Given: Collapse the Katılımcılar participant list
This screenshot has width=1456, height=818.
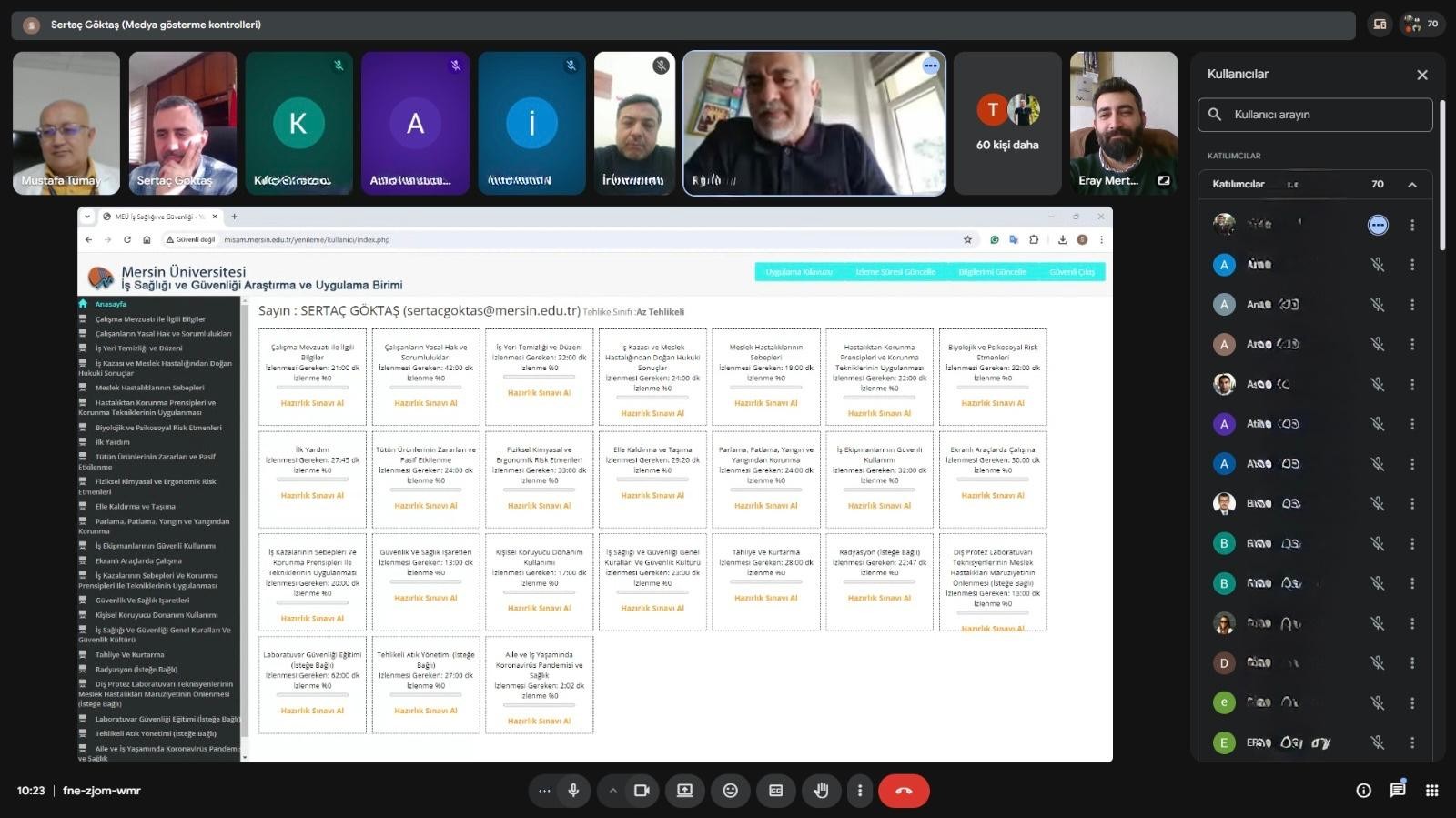Looking at the screenshot, I should pyautogui.click(x=1412, y=185).
